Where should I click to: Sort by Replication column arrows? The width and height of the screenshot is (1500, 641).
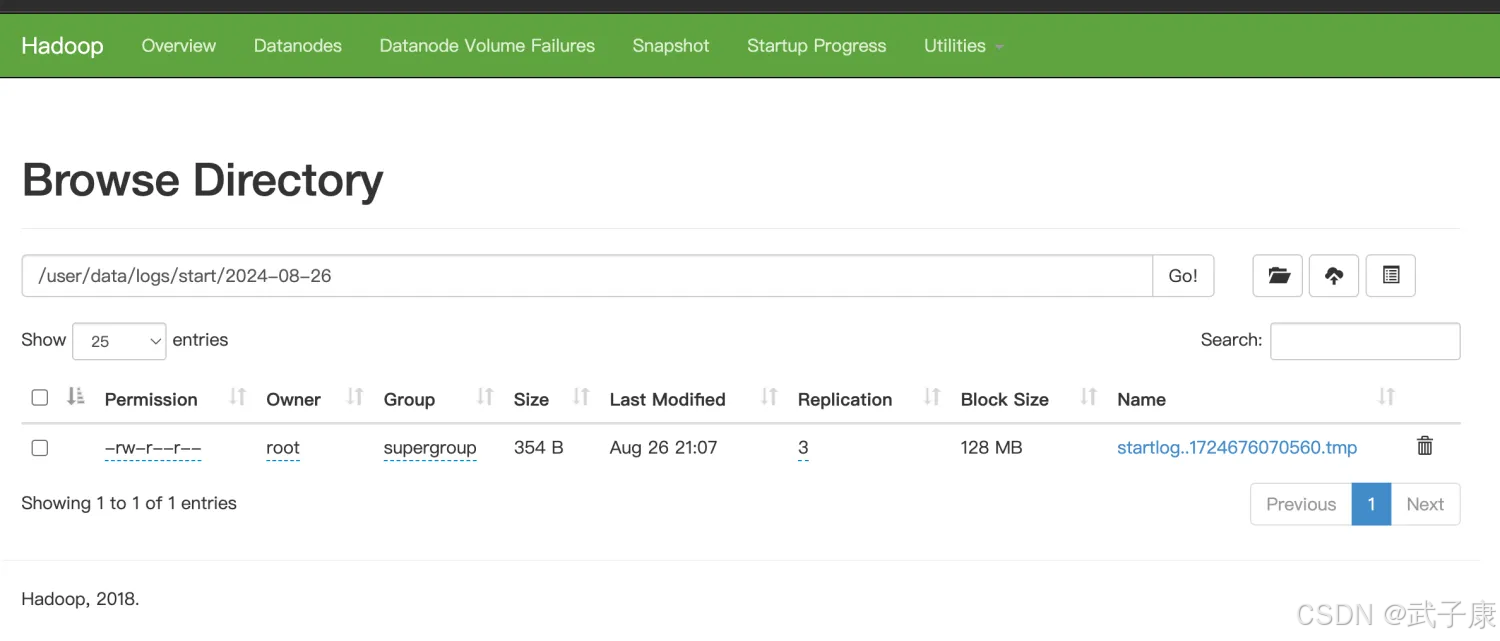pyautogui.click(x=932, y=397)
